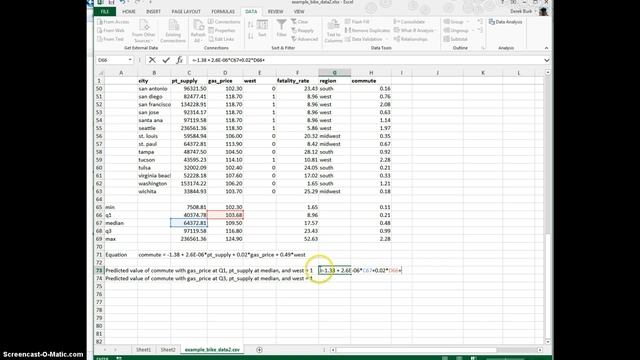This screenshot has width=640, height=360.
Task: Click the Connections button in Connections group
Action: tap(224, 22)
